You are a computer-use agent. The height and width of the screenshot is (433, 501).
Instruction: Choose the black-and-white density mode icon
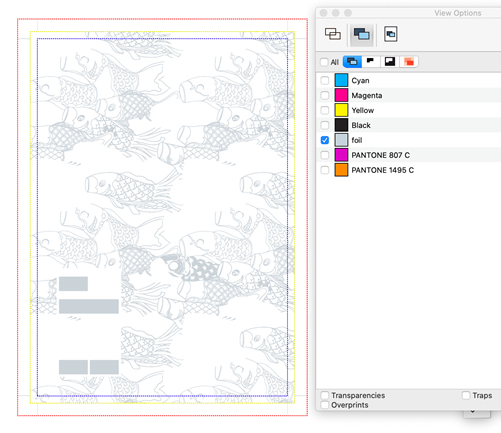coord(390,62)
